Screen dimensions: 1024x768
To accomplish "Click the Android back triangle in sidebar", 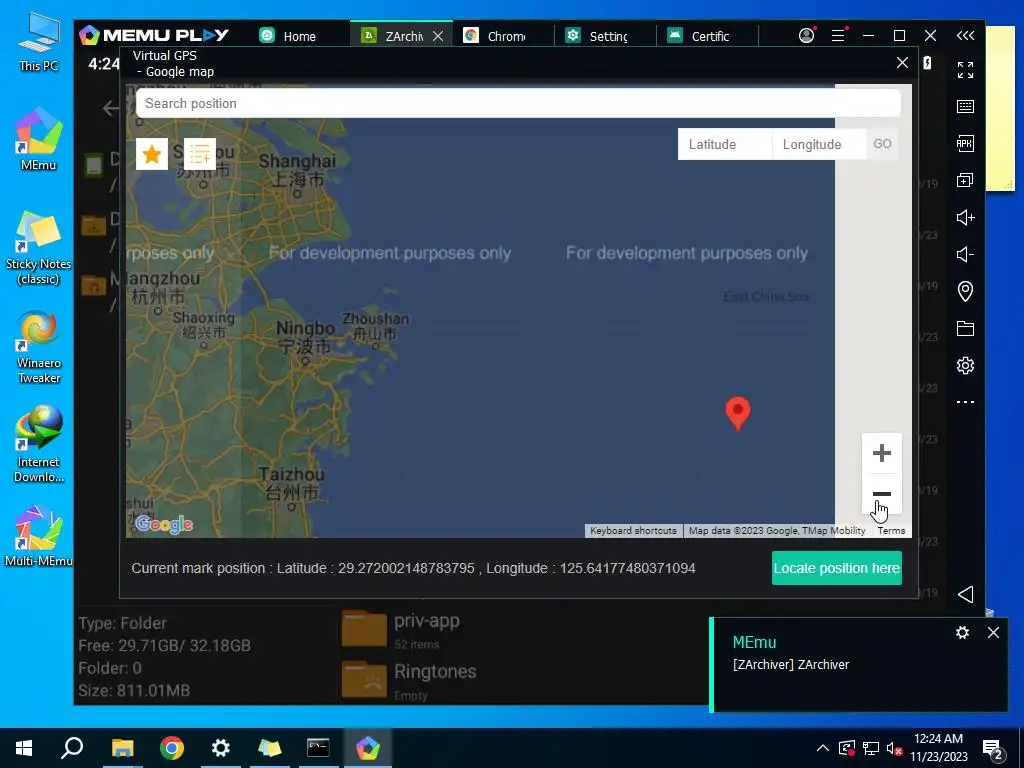I will point(965,594).
